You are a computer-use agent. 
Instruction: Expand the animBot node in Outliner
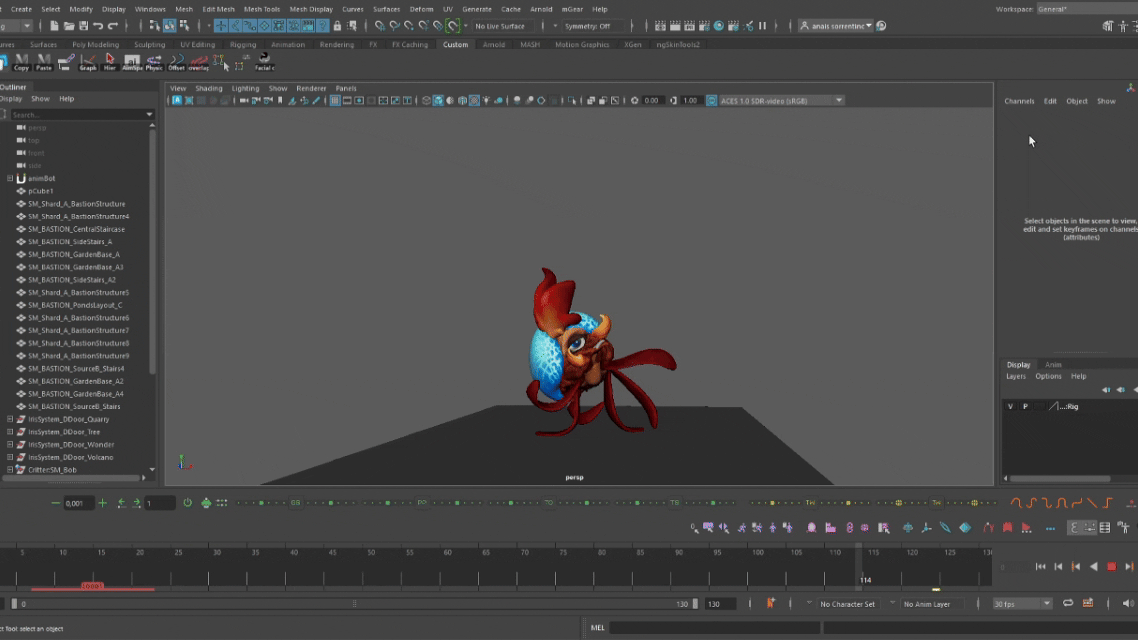[10, 178]
